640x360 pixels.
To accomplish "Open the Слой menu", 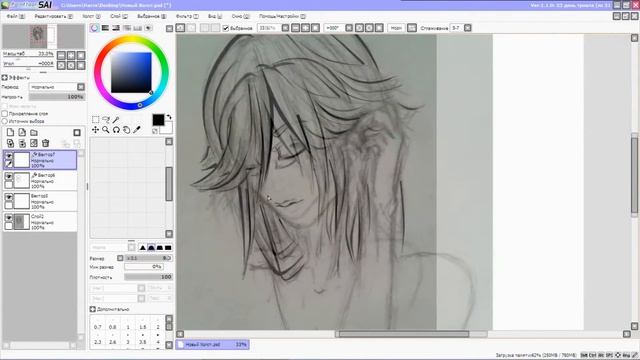I will [119, 16].
